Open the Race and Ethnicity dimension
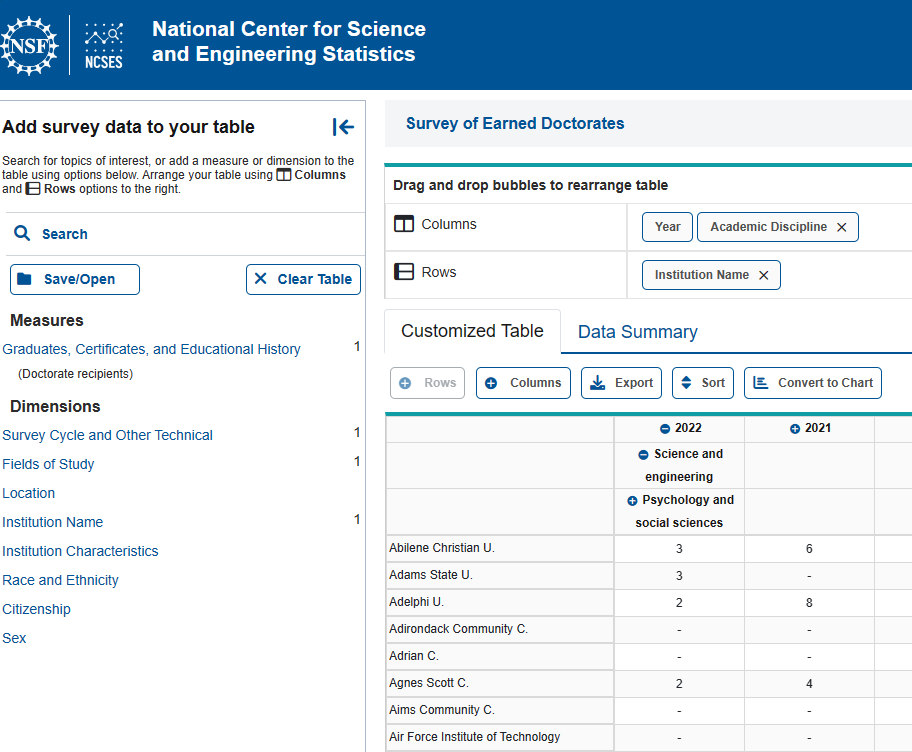 (x=60, y=580)
